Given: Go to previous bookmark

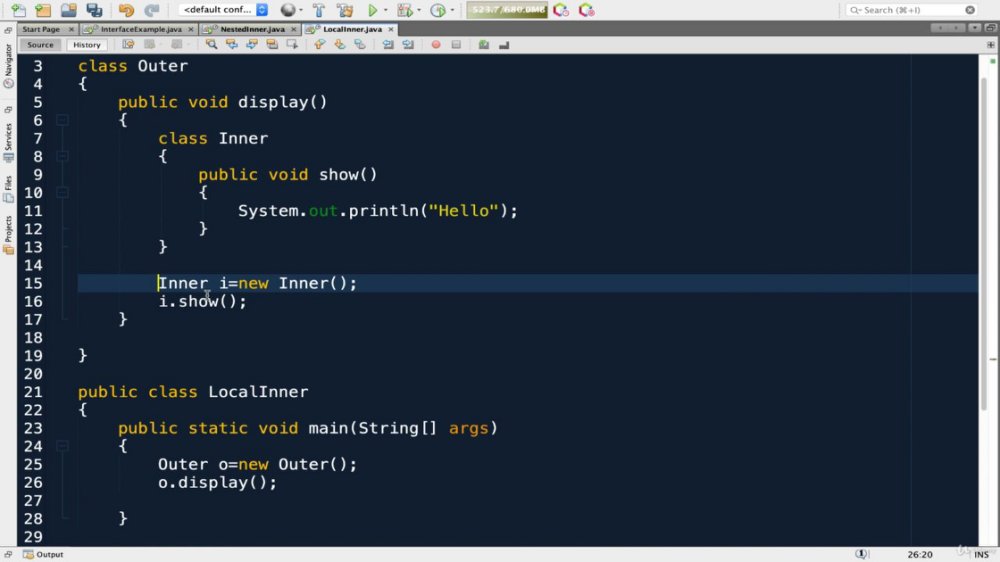Looking at the screenshot, I should [320, 45].
